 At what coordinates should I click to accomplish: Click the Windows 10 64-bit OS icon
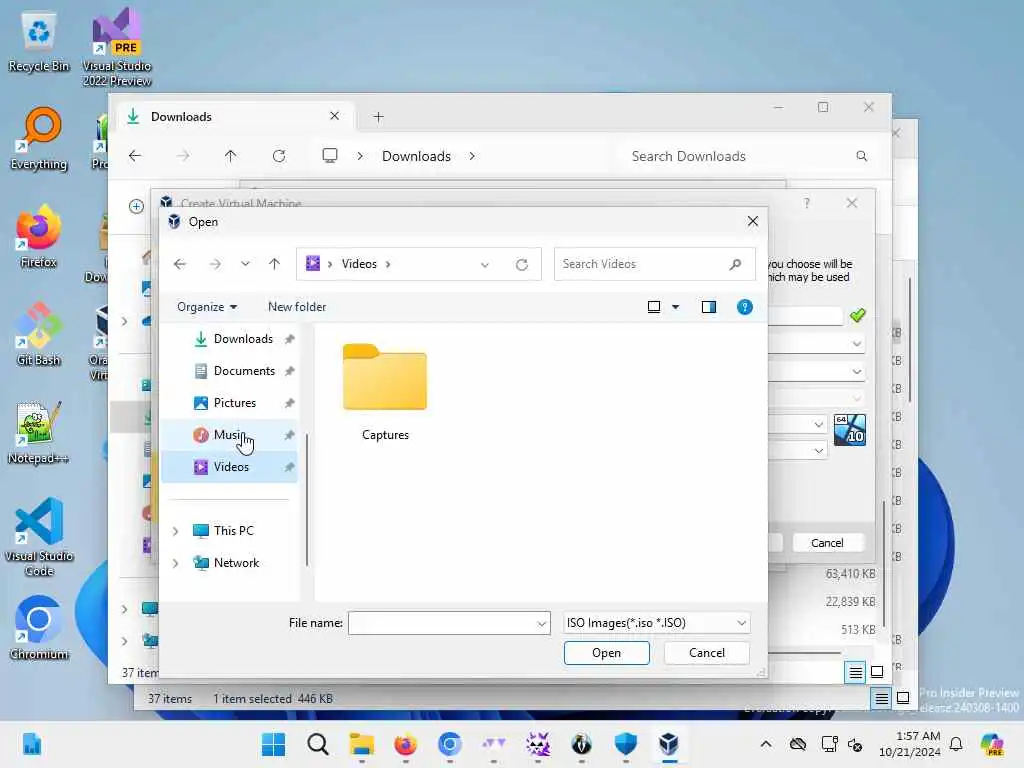click(x=850, y=430)
